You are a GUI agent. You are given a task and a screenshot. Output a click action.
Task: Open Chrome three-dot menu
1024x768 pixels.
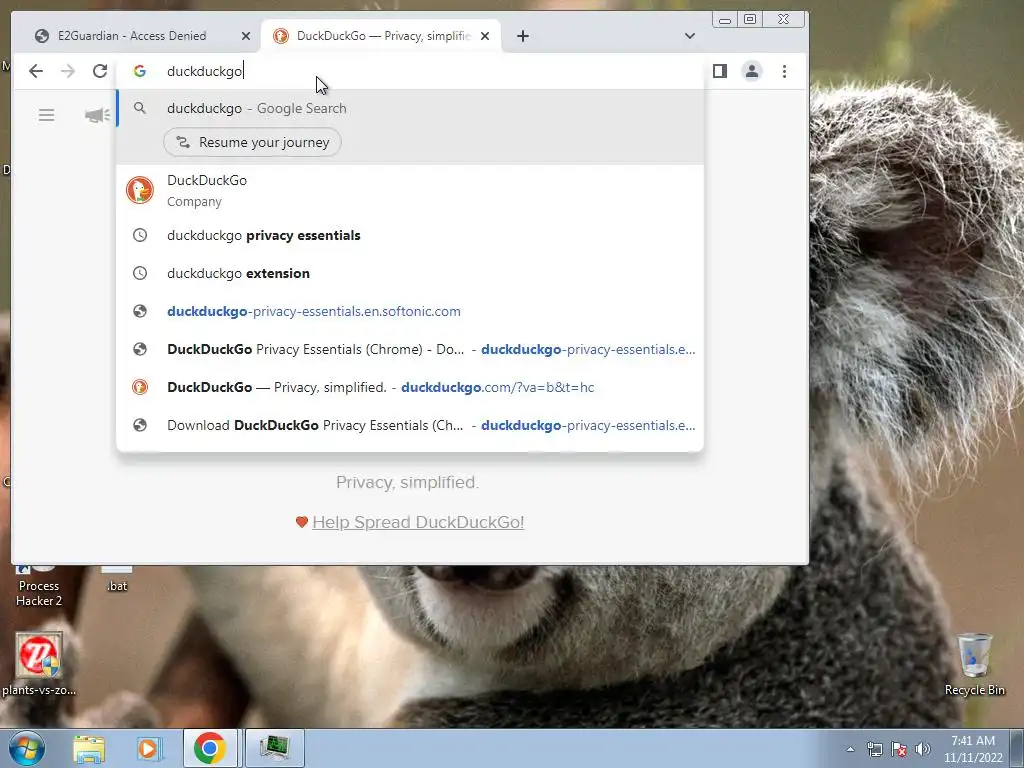784,71
